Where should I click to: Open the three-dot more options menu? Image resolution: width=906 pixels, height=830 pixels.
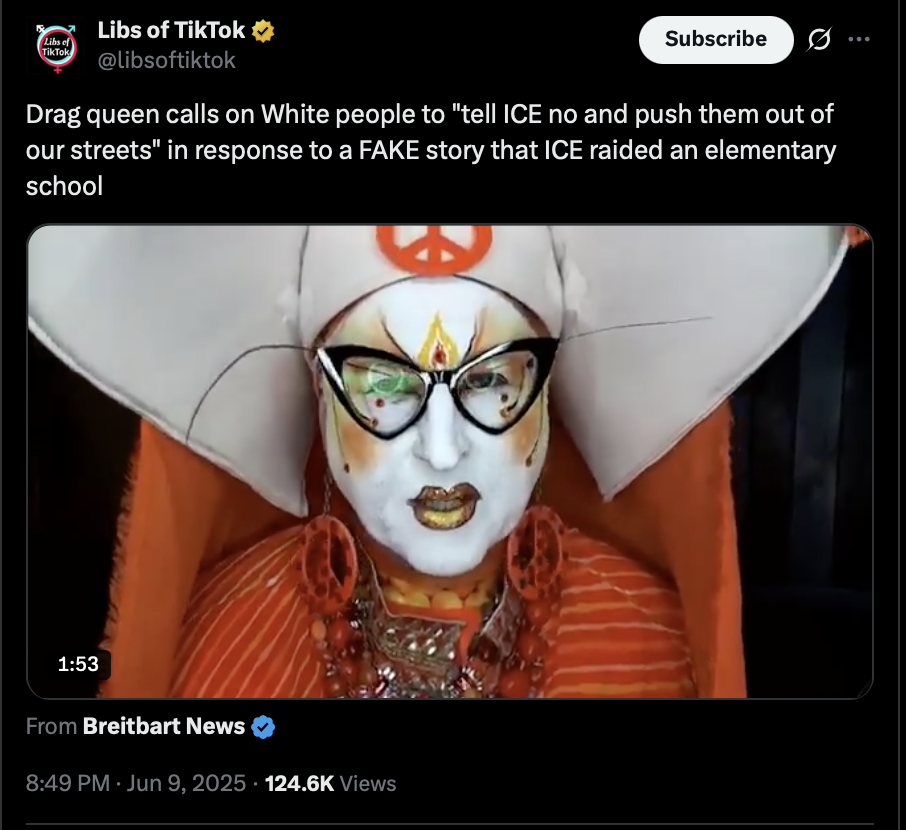[859, 39]
